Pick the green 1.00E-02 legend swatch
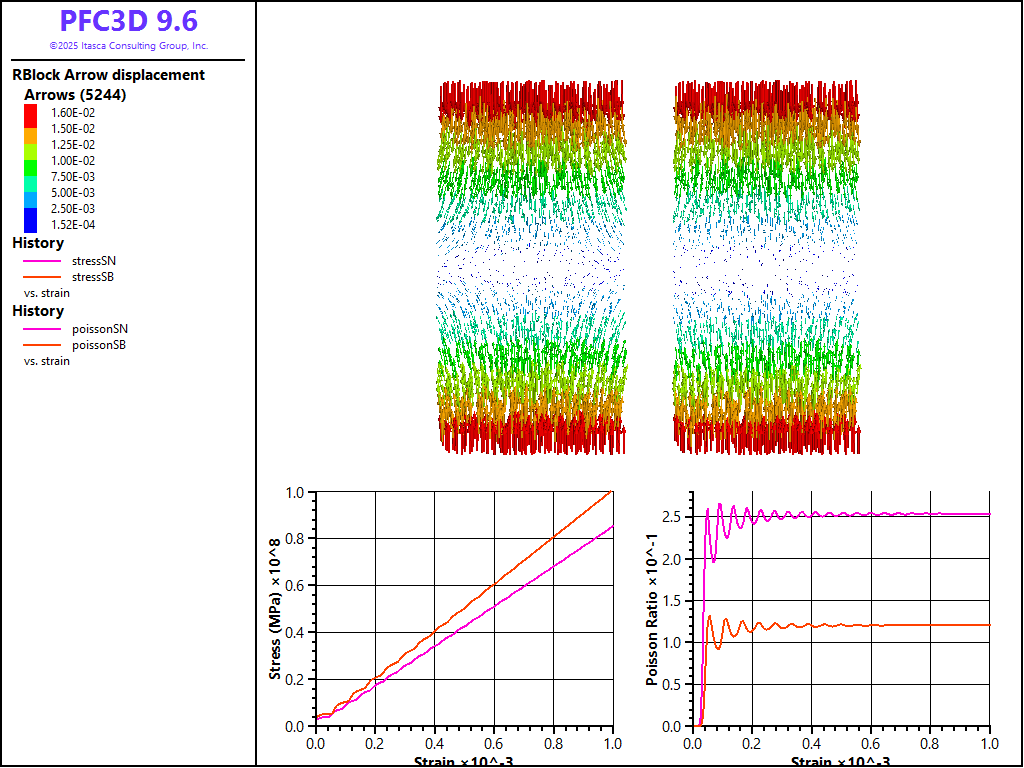Screen dimensions: 1024x768 pyautogui.click(x=30, y=161)
